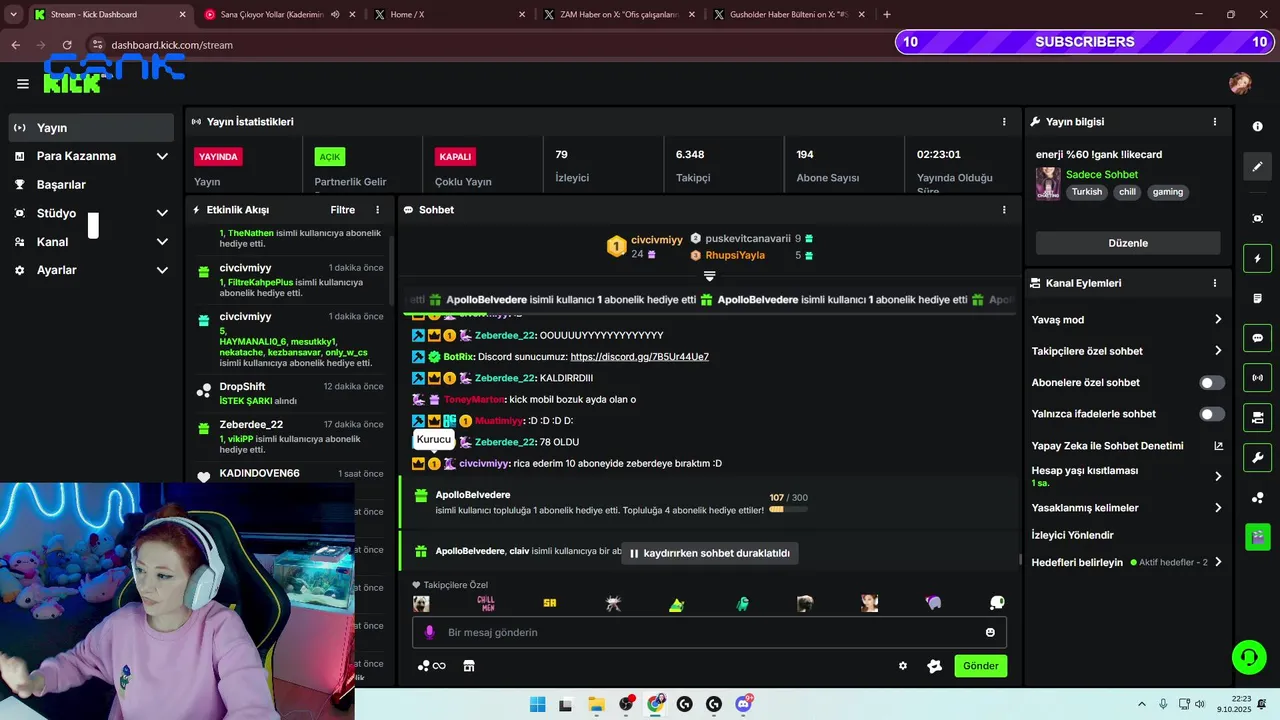Screen dimensions: 1280x720
Task: Open Hedefleri belirleyin goals arrow
Action: click(1218, 562)
